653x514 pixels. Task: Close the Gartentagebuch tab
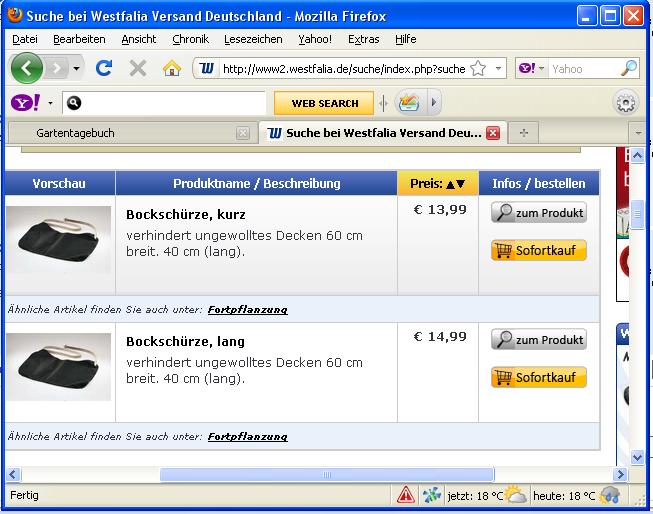point(242,133)
